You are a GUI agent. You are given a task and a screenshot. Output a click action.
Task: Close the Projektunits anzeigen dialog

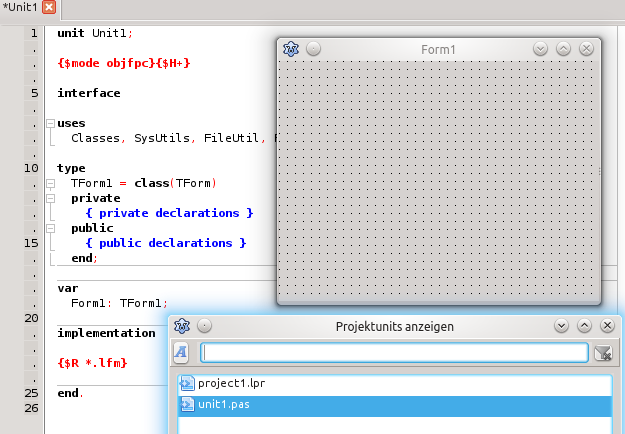click(606, 325)
